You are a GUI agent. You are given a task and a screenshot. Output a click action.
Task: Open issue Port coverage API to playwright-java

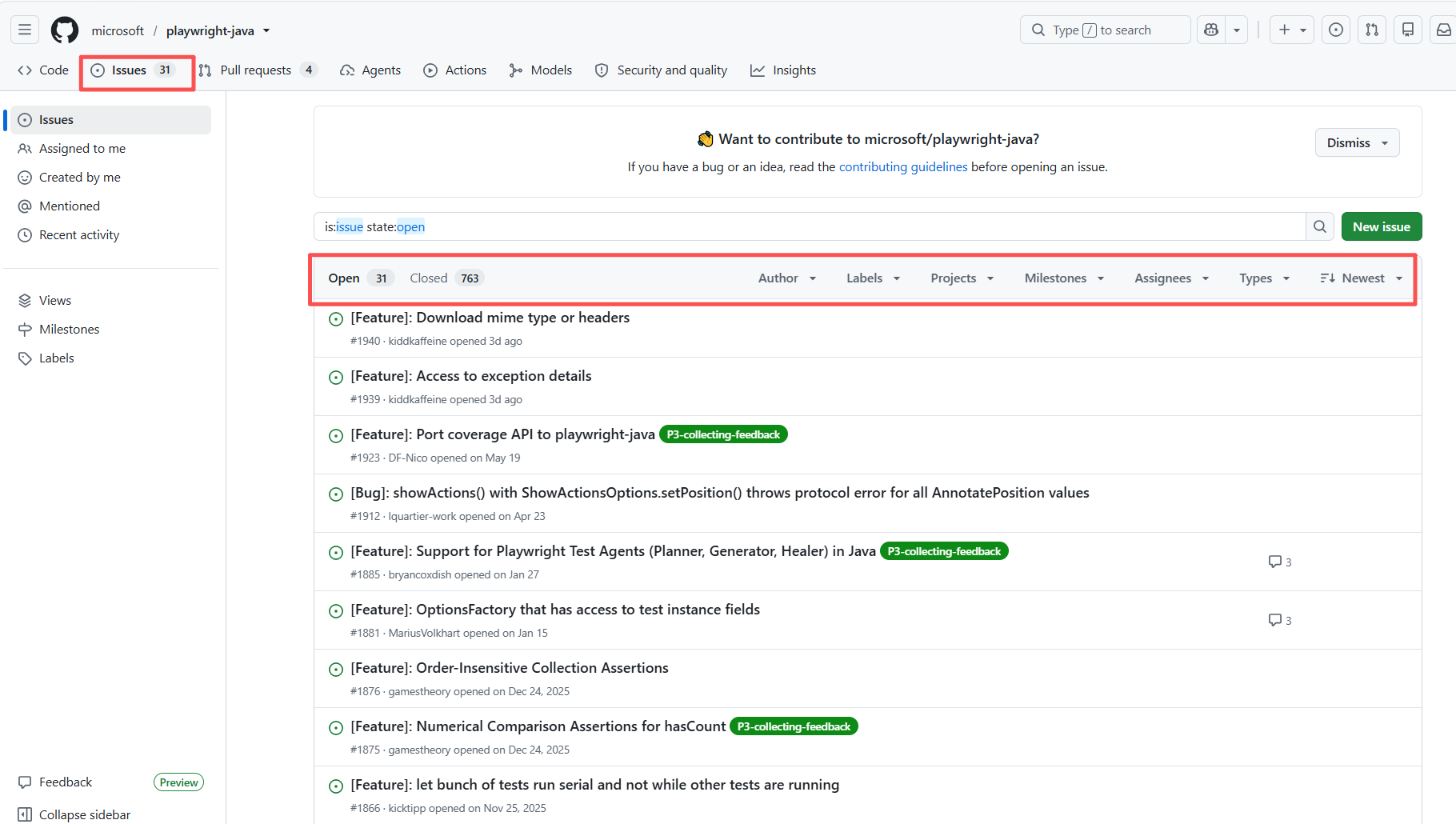[502, 434]
